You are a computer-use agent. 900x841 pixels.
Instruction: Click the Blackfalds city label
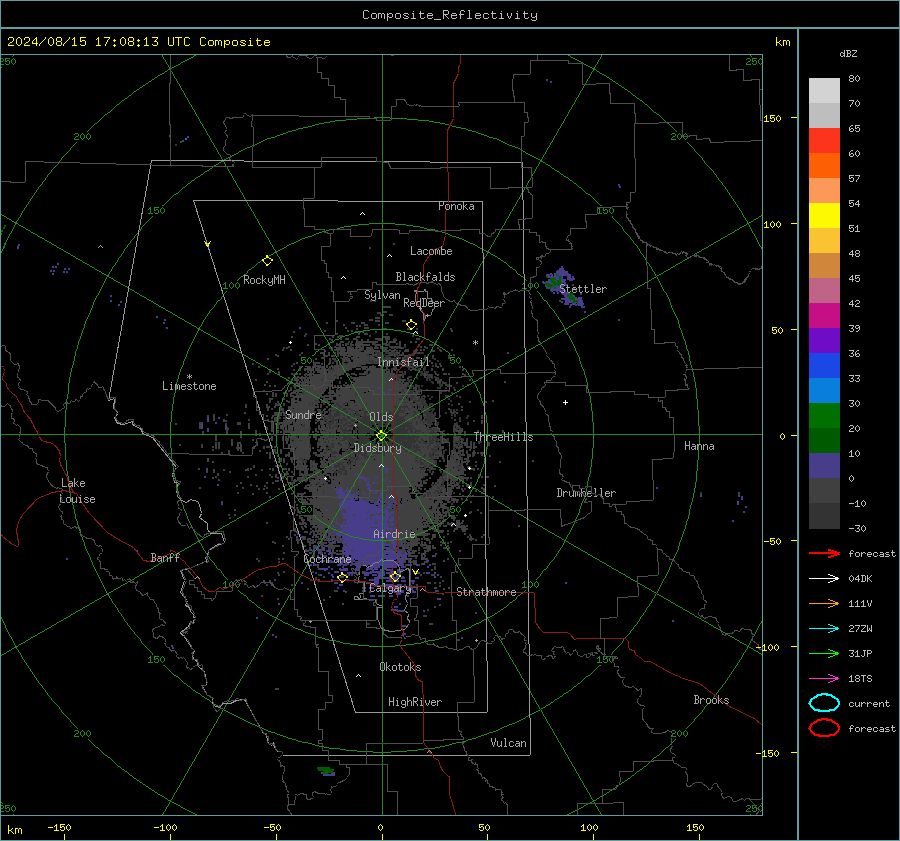pyautogui.click(x=425, y=277)
